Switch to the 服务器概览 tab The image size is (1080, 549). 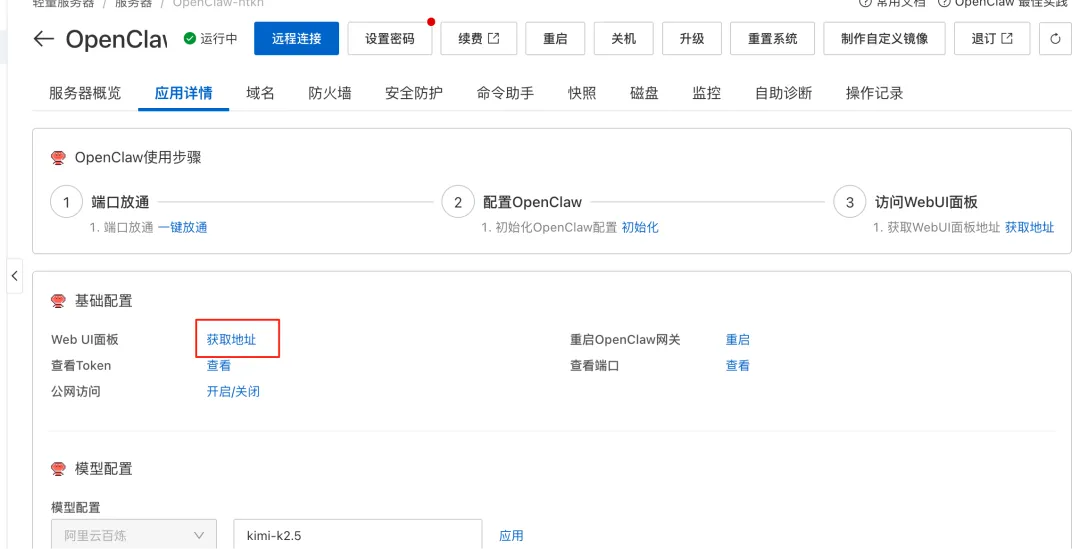coord(85,93)
